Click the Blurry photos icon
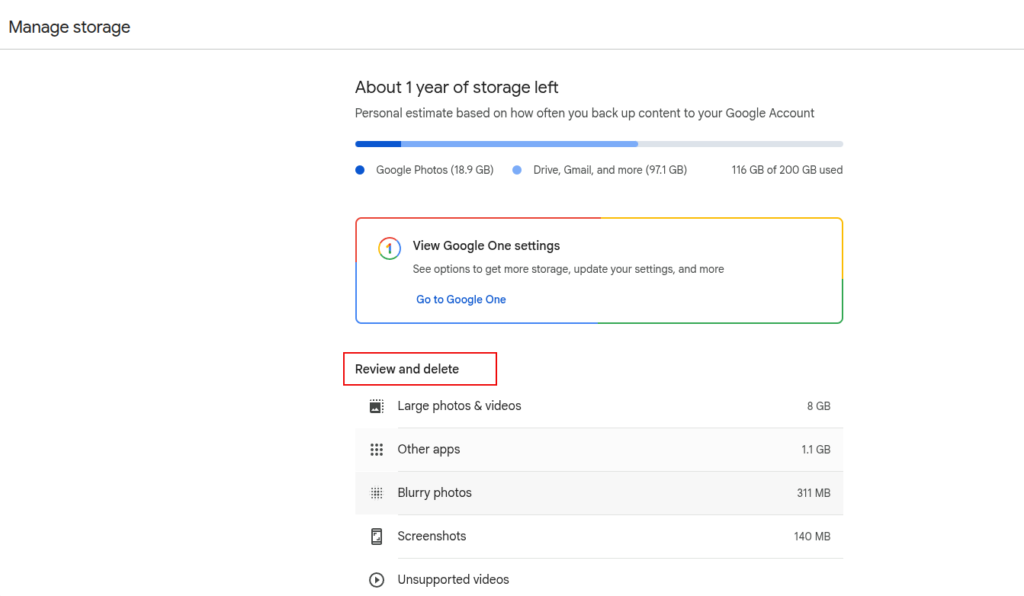 tap(376, 493)
